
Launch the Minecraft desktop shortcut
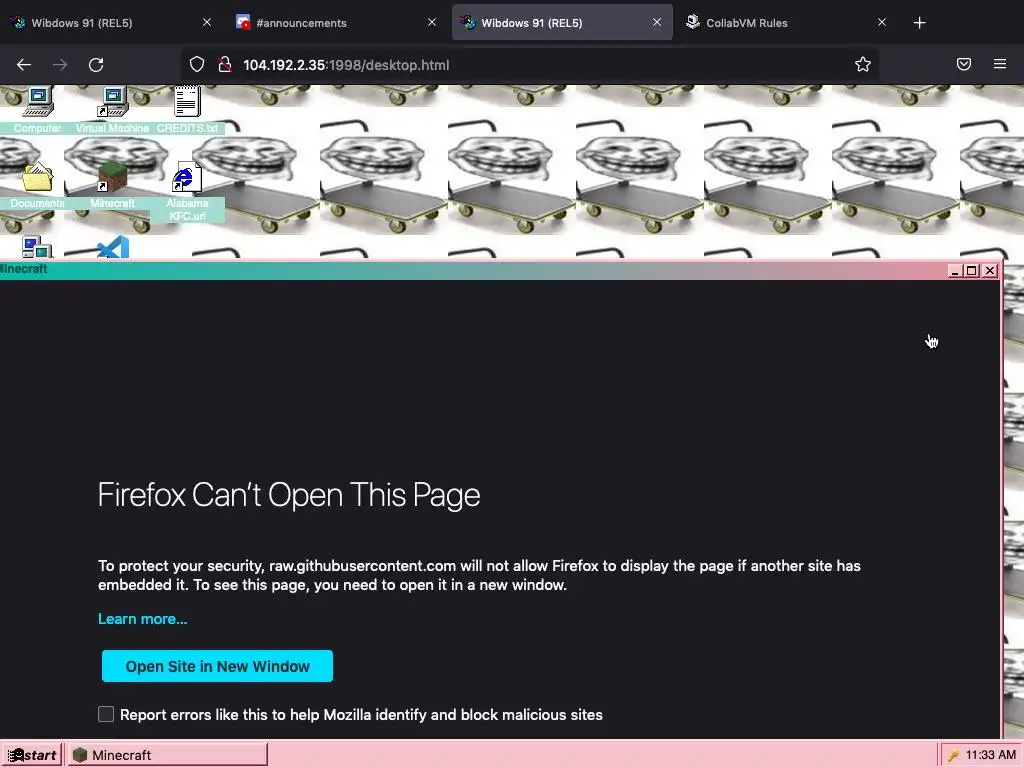pyautogui.click(x=112, y=185)
